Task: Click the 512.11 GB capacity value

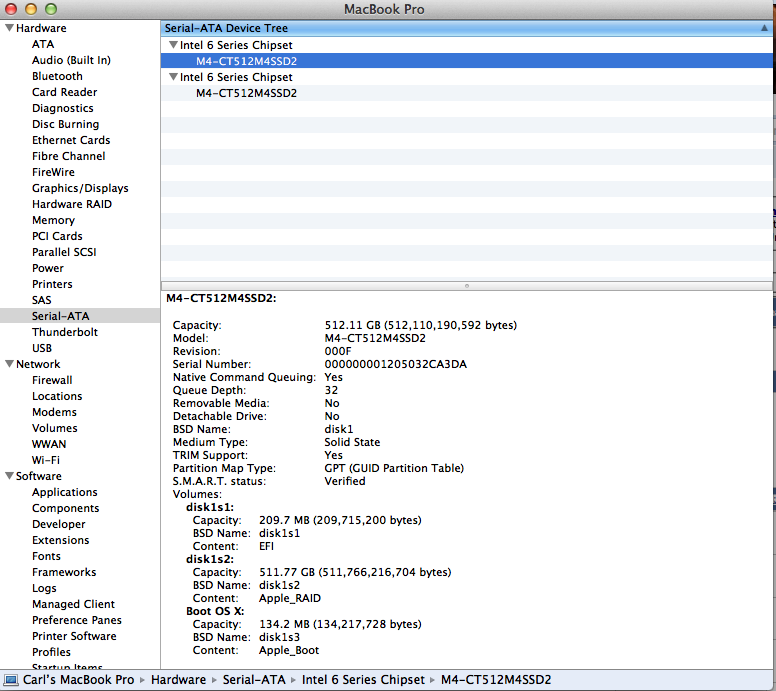Action: coord(421,325)
